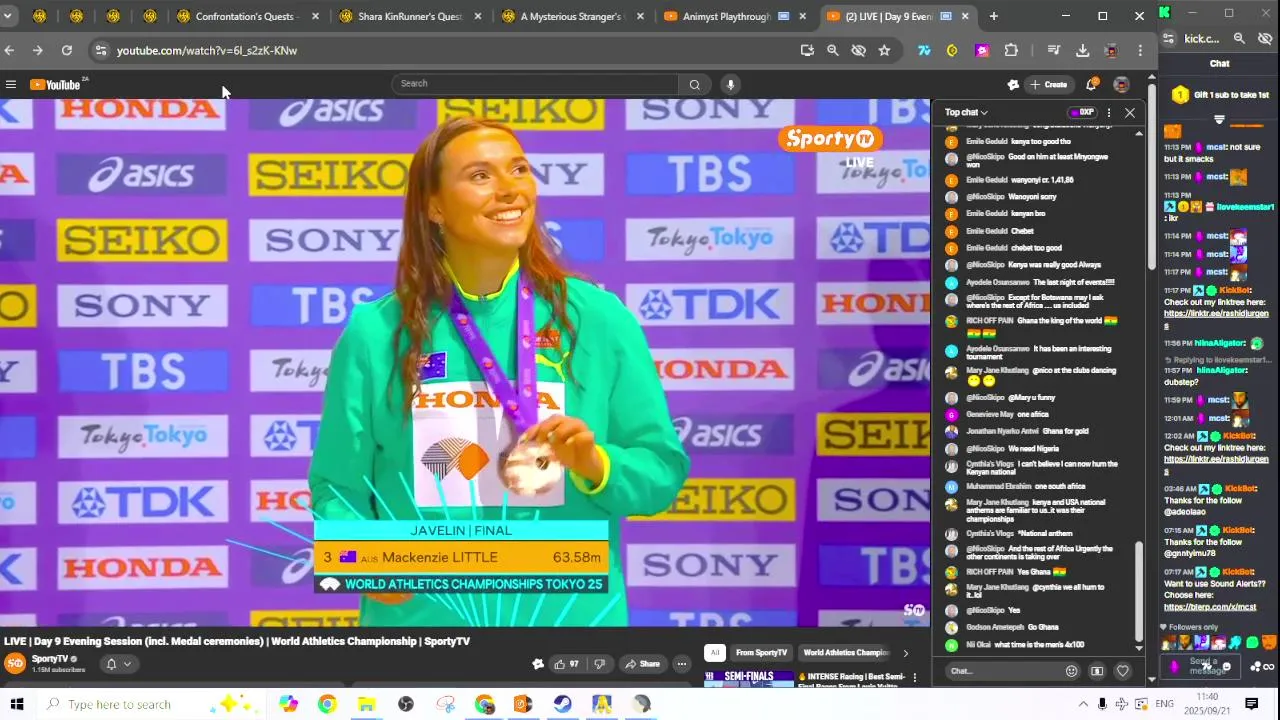
Task: Open File Explorer from the taskbar
Action: pos(366,704)
